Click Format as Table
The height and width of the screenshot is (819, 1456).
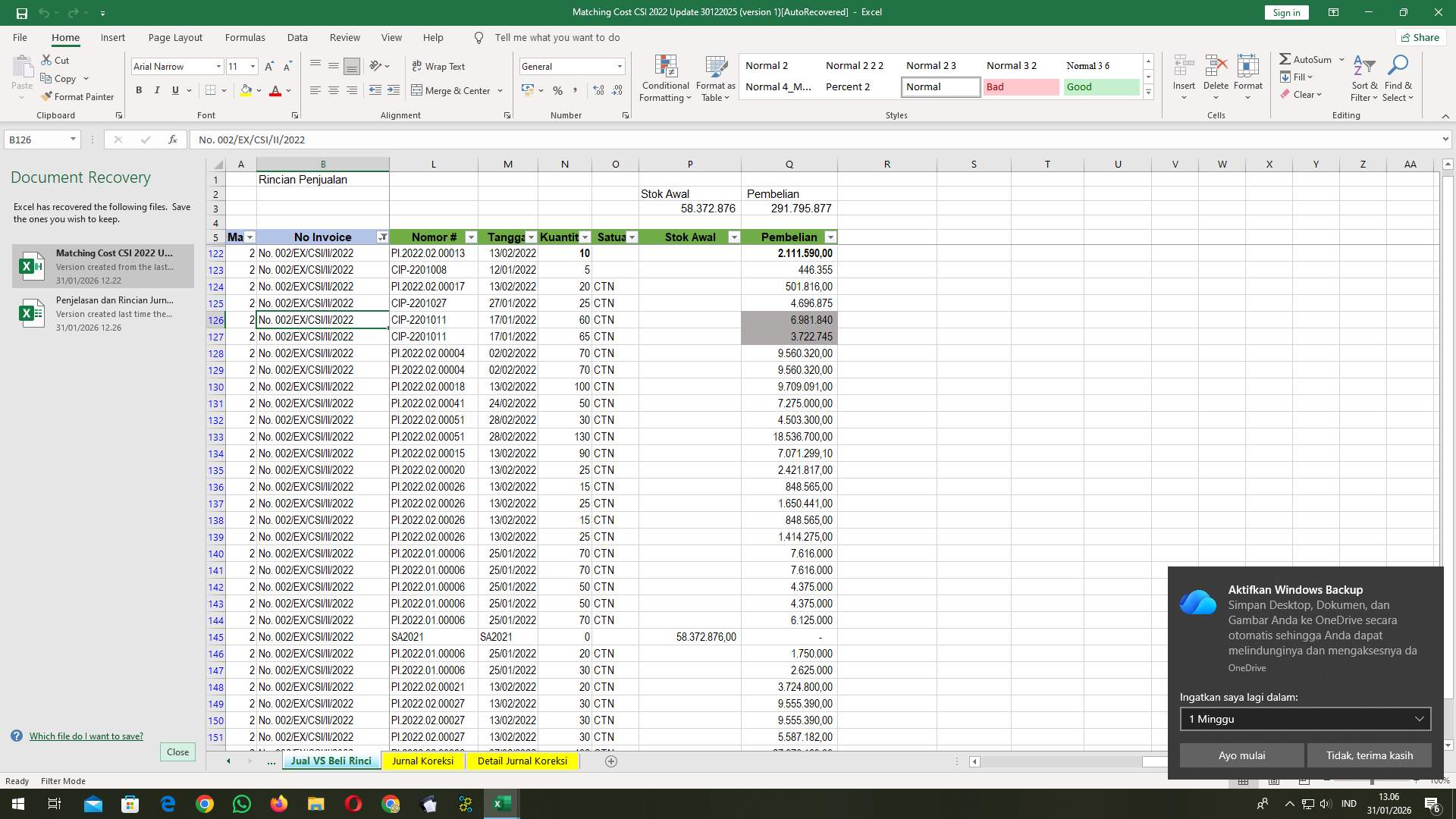[x=715, y=79]
